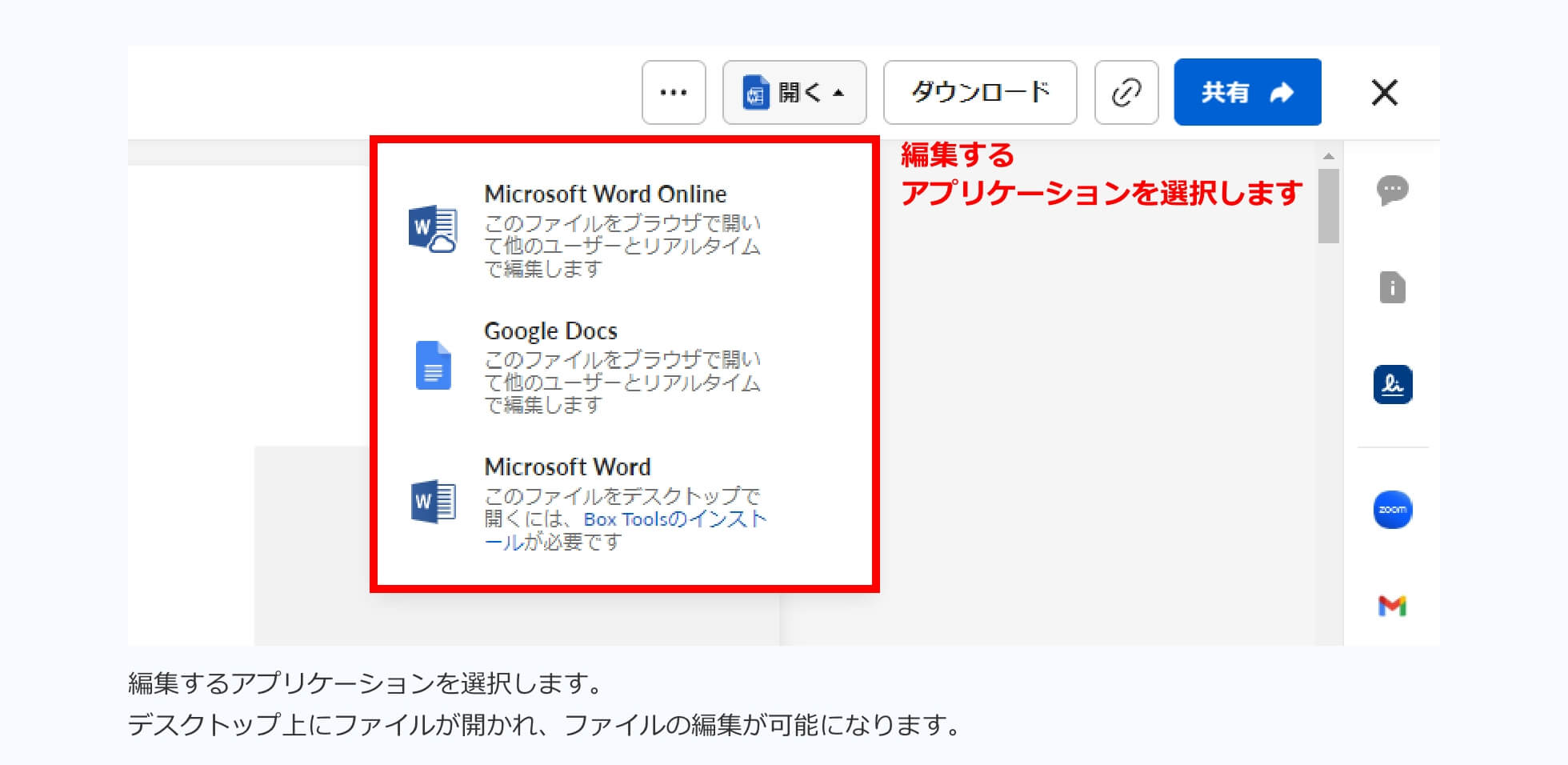Copy shared link via chain icon
Screen dimensions: 1568x765
click(1126, 92)
